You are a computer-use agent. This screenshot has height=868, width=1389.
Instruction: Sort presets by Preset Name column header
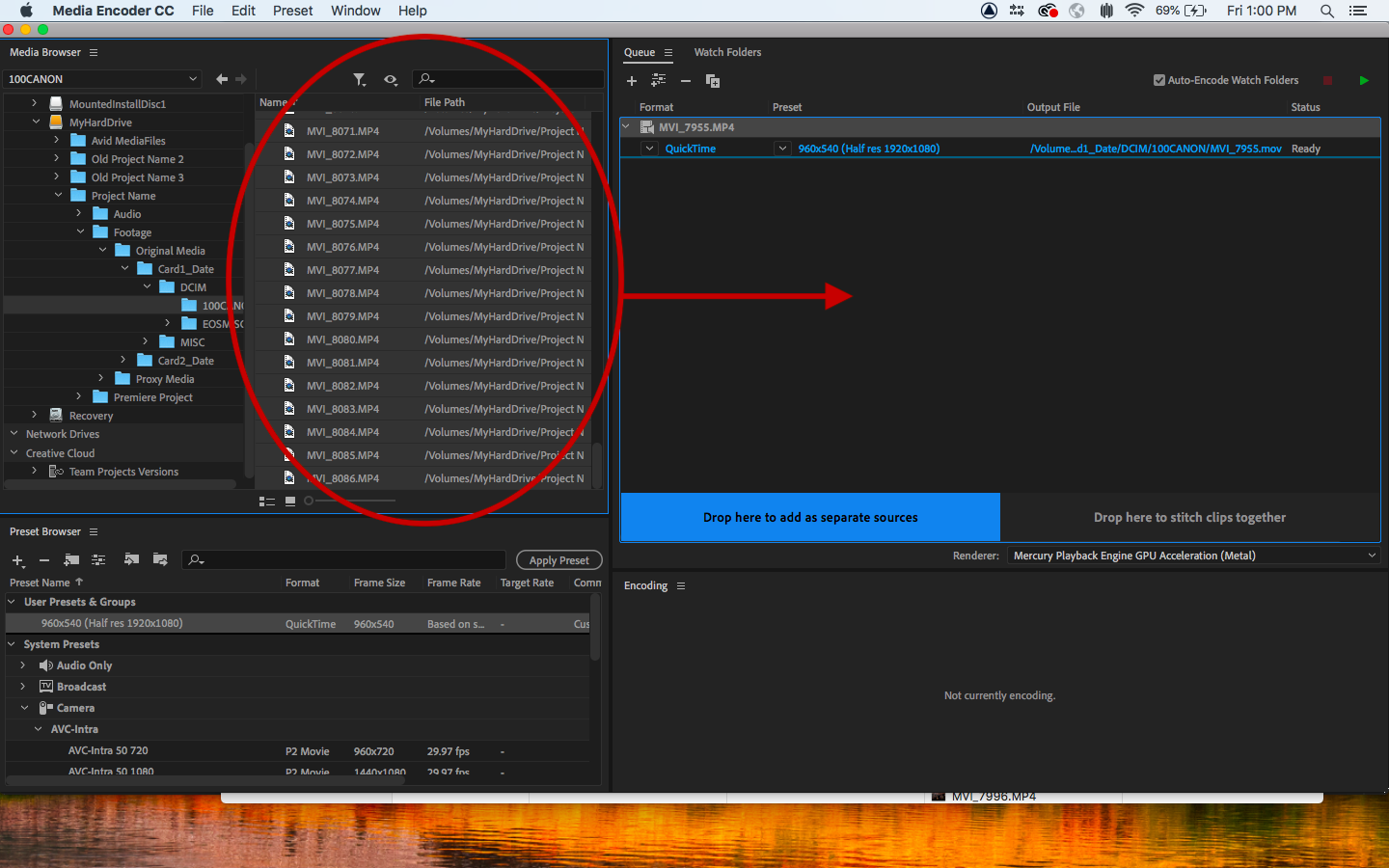coord(46,583)
